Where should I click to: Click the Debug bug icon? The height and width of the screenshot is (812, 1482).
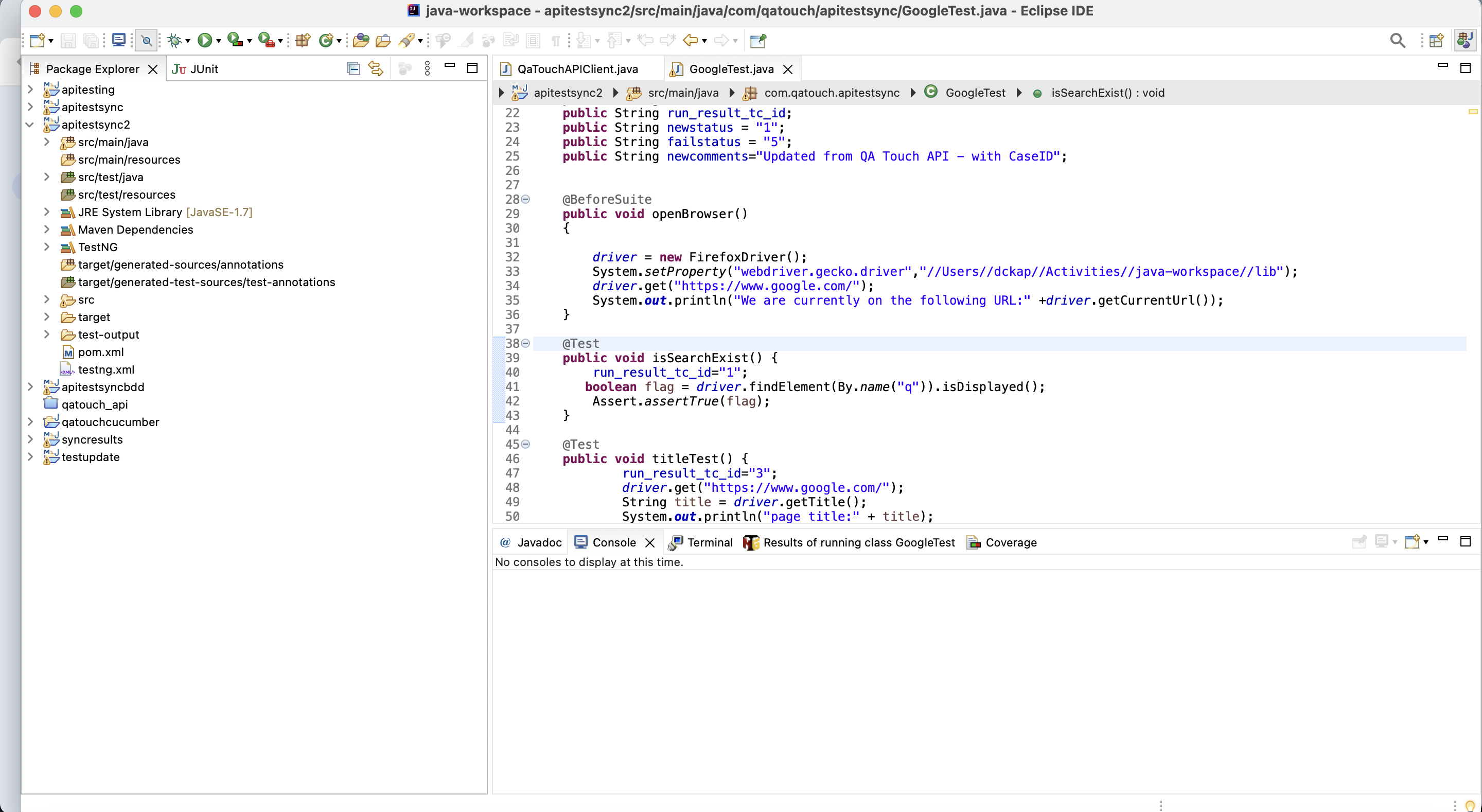[174, 40]
